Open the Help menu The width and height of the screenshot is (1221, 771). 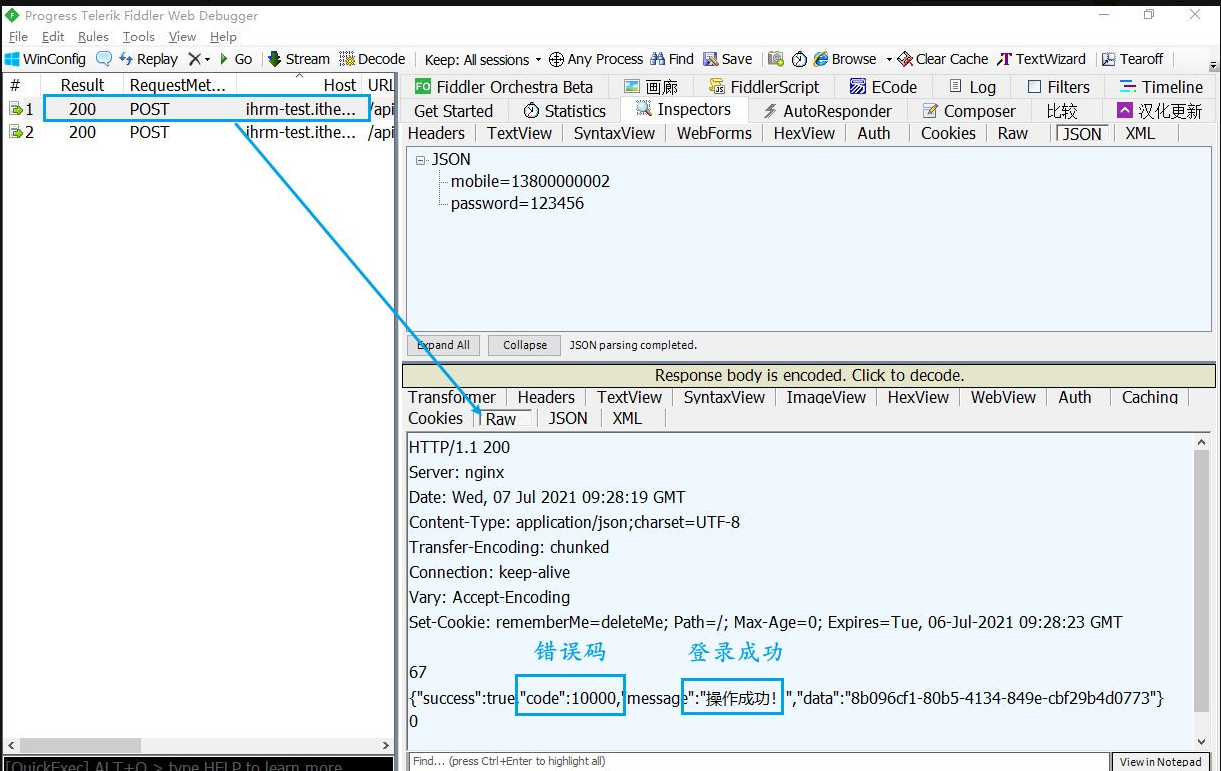coord(223,37)
